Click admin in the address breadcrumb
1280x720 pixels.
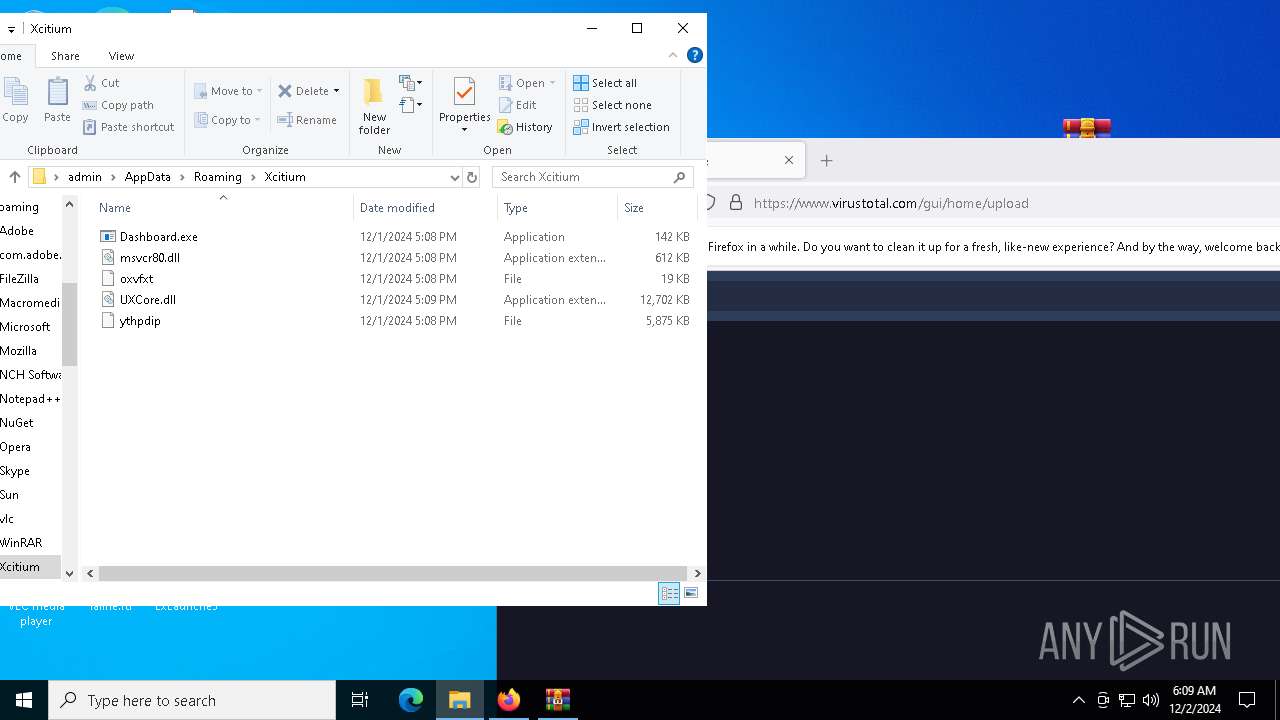coord(85,177)
